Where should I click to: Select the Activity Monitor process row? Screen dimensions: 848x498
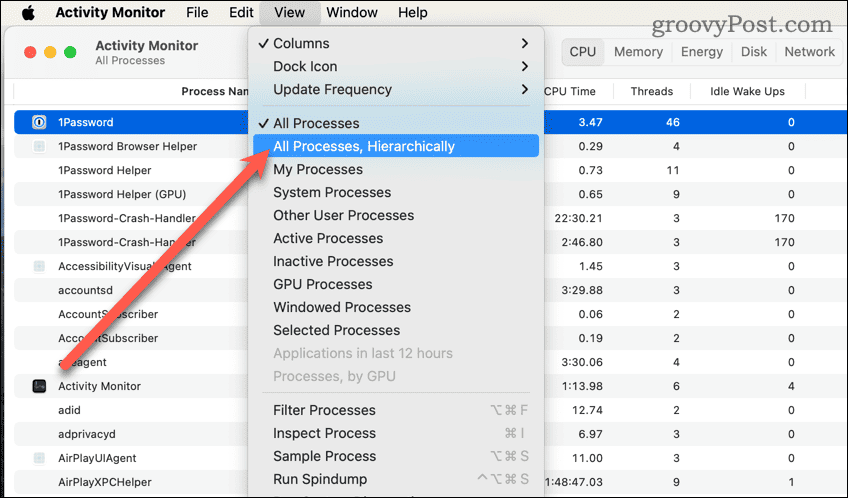pos(430,386)
